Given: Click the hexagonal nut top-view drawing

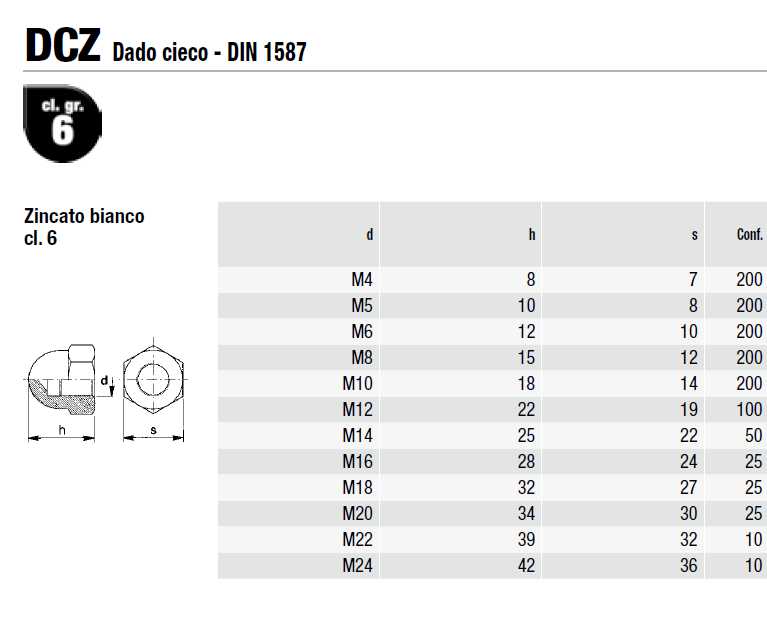Looking at the screenshot, I should tap(153, 379).
